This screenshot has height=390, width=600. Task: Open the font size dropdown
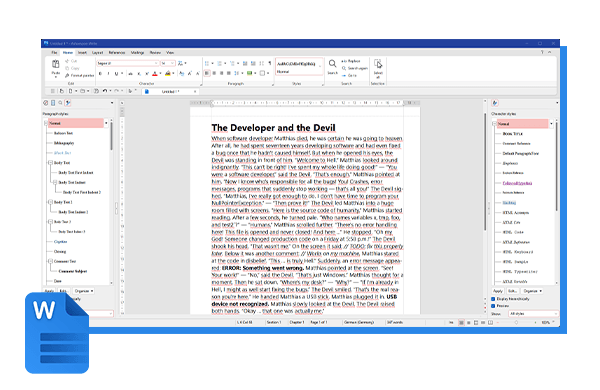(x=173, y=63)
